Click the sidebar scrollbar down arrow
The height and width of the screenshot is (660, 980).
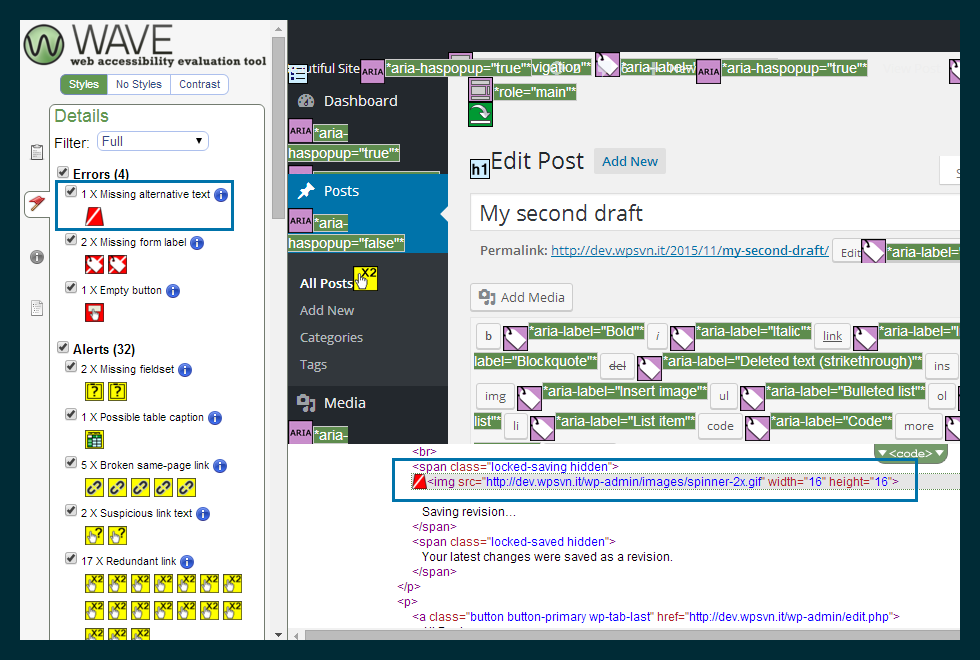pyautogui.click(x=278, y=634)
